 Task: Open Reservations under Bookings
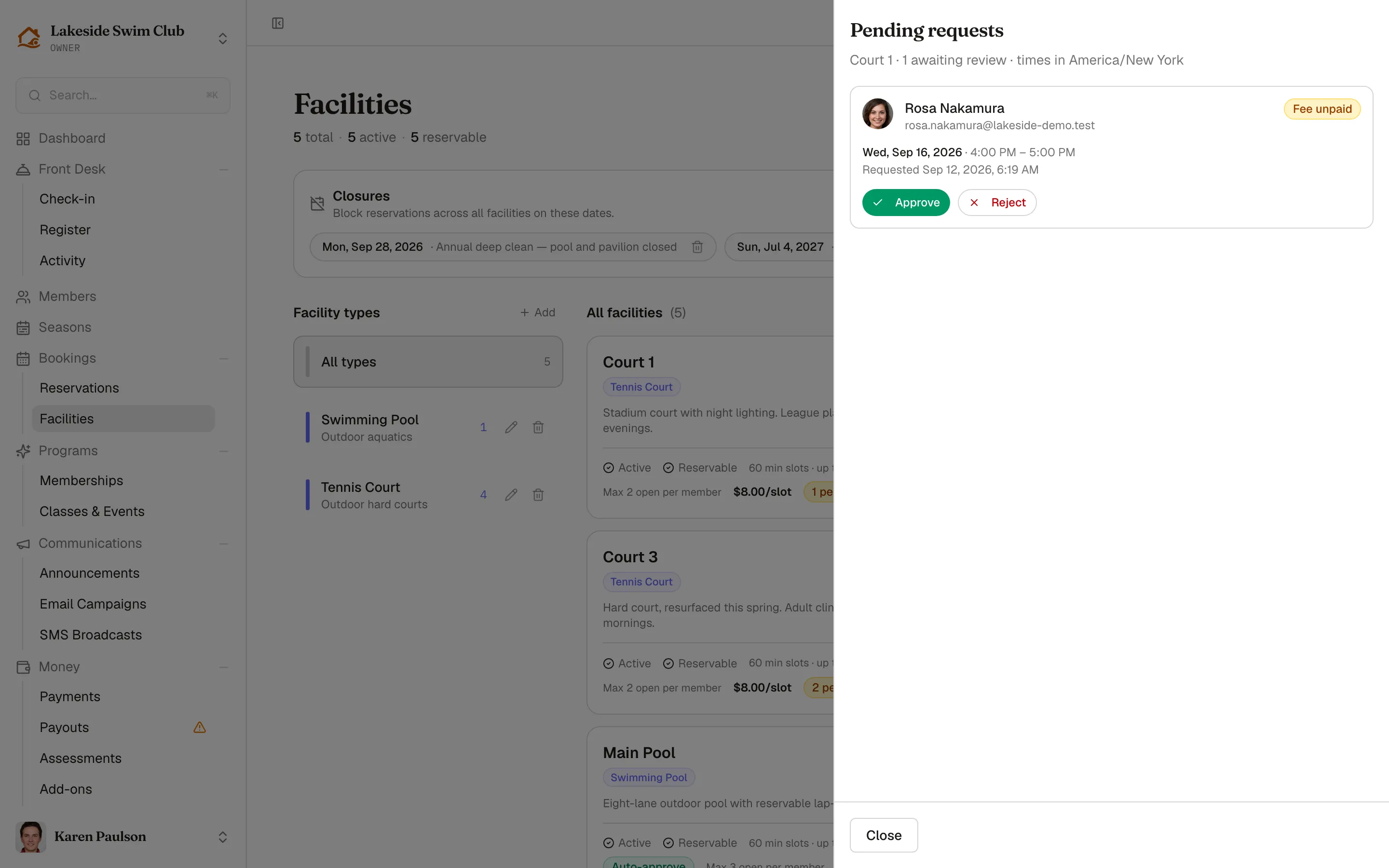79,388
